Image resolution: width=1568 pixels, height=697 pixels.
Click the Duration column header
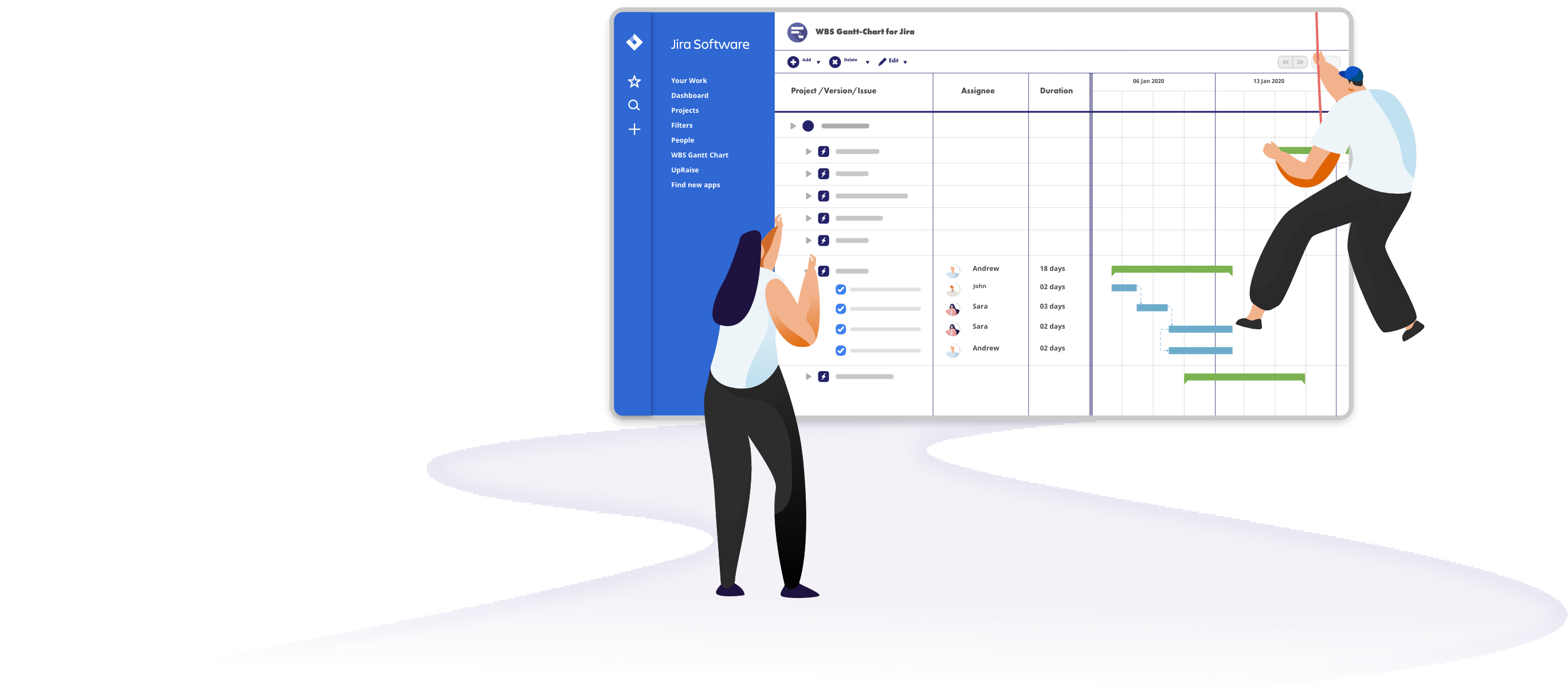coord(1056,90)
